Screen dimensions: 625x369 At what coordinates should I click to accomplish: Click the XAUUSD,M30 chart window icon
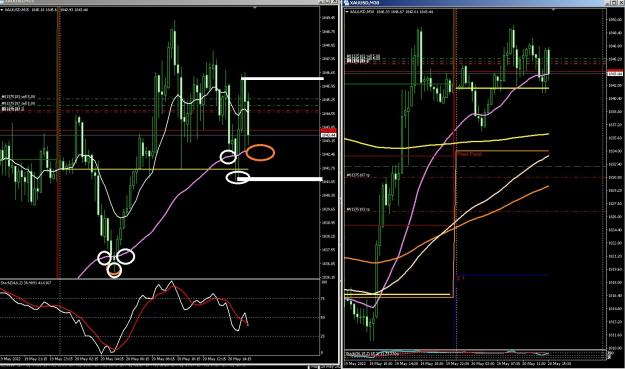346,3
